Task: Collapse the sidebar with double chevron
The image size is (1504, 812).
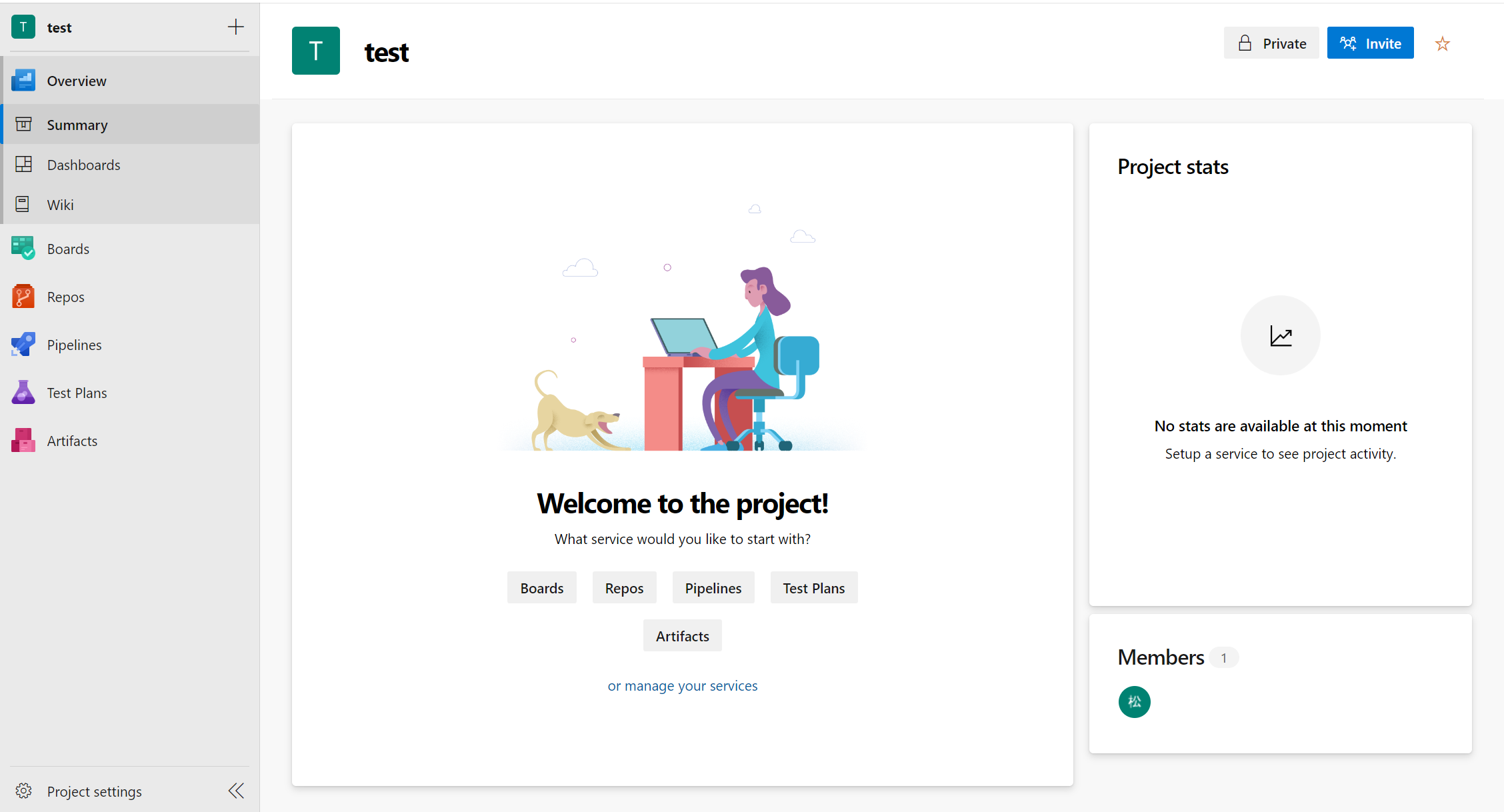Action: pos(236,791)
